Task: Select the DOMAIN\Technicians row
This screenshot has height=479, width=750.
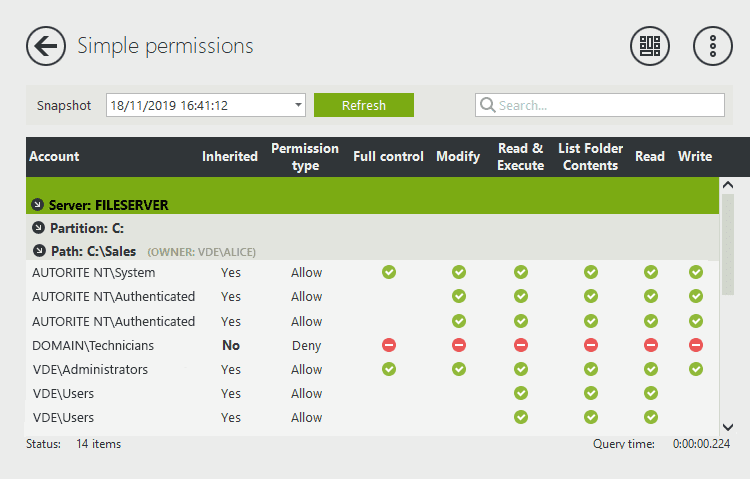Action: click(372, 345)
